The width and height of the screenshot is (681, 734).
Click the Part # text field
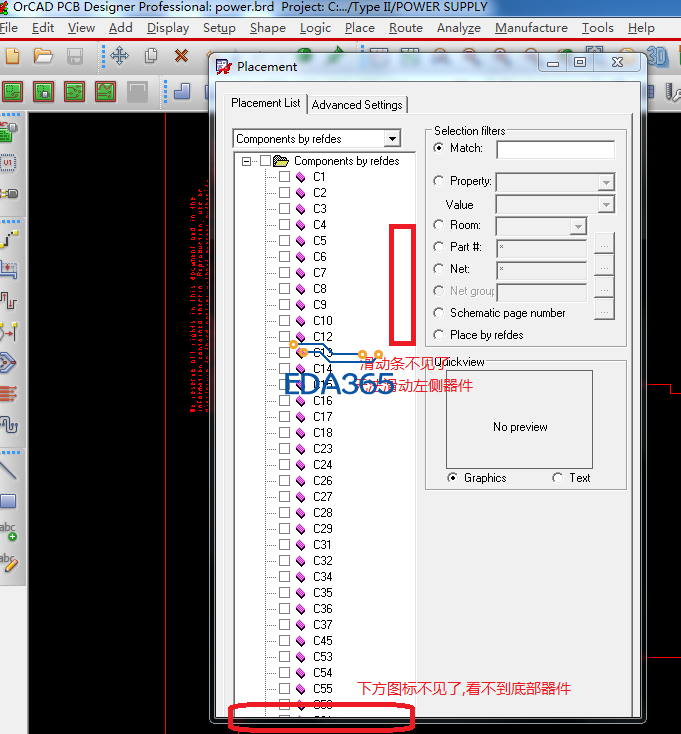pyautogui.click(x=542, y=249)
